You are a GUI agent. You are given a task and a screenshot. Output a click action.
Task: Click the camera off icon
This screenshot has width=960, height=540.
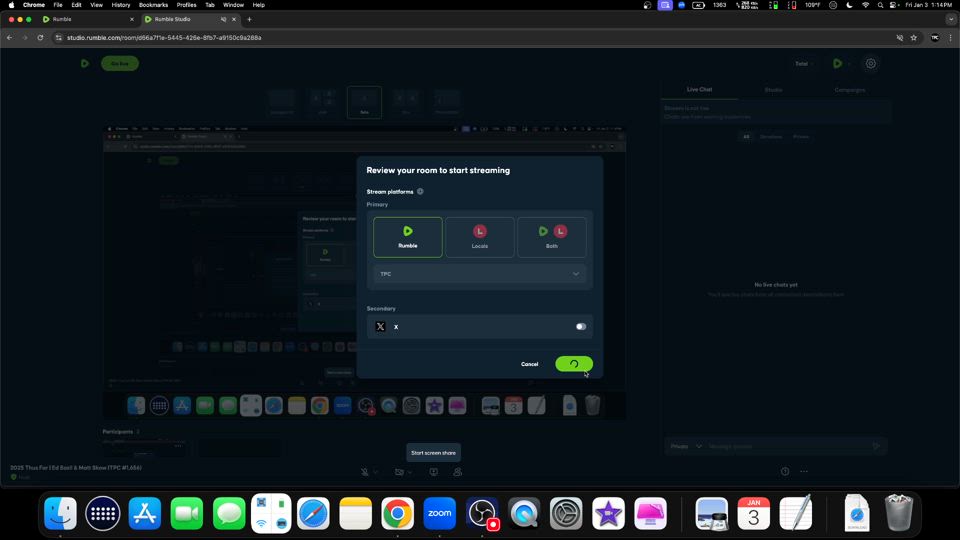point(399,472)
